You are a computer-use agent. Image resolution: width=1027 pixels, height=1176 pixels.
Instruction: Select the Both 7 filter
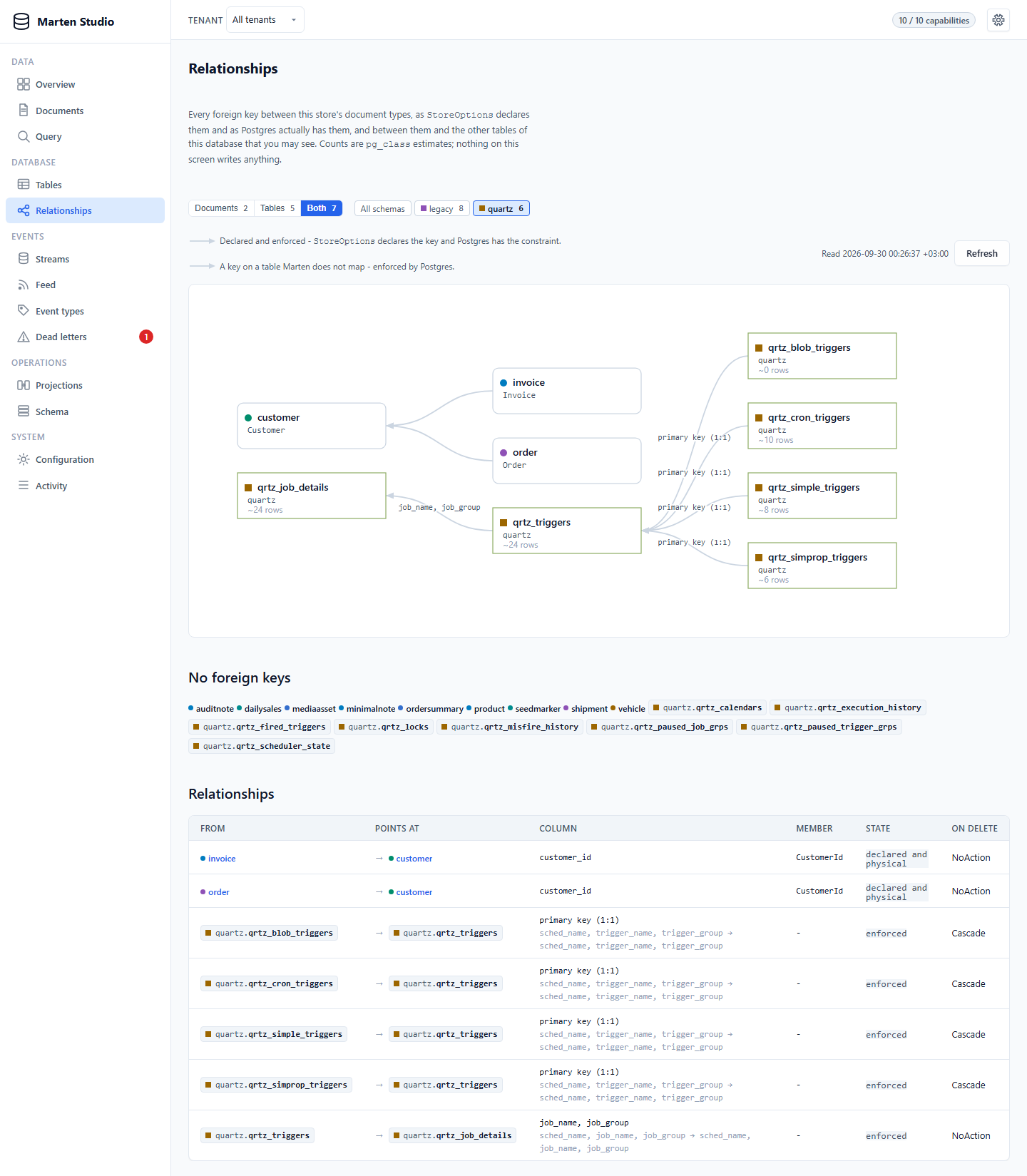pos(322,208)
